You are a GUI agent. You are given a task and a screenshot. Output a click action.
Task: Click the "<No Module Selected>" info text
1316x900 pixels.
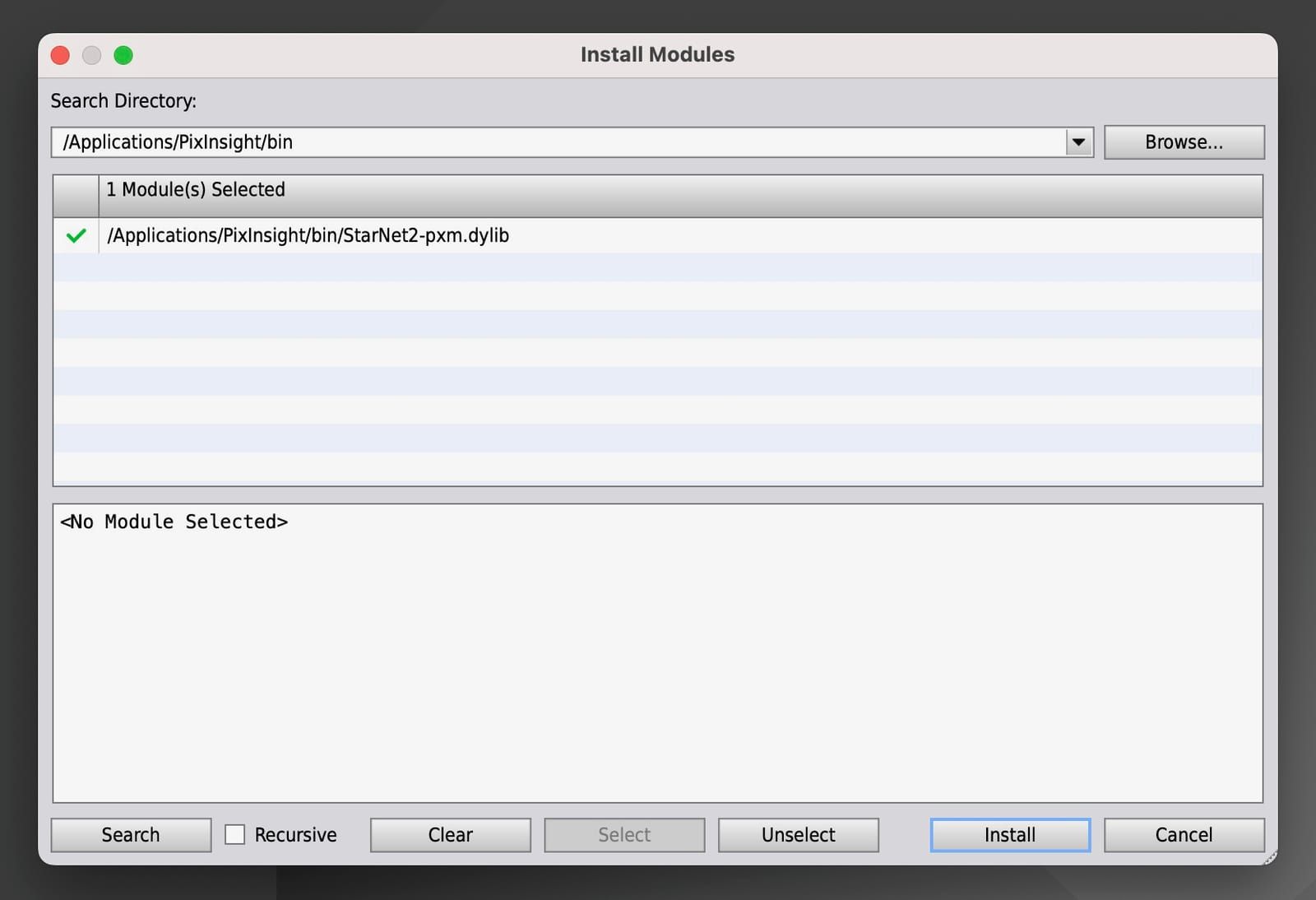pos(174,522)
